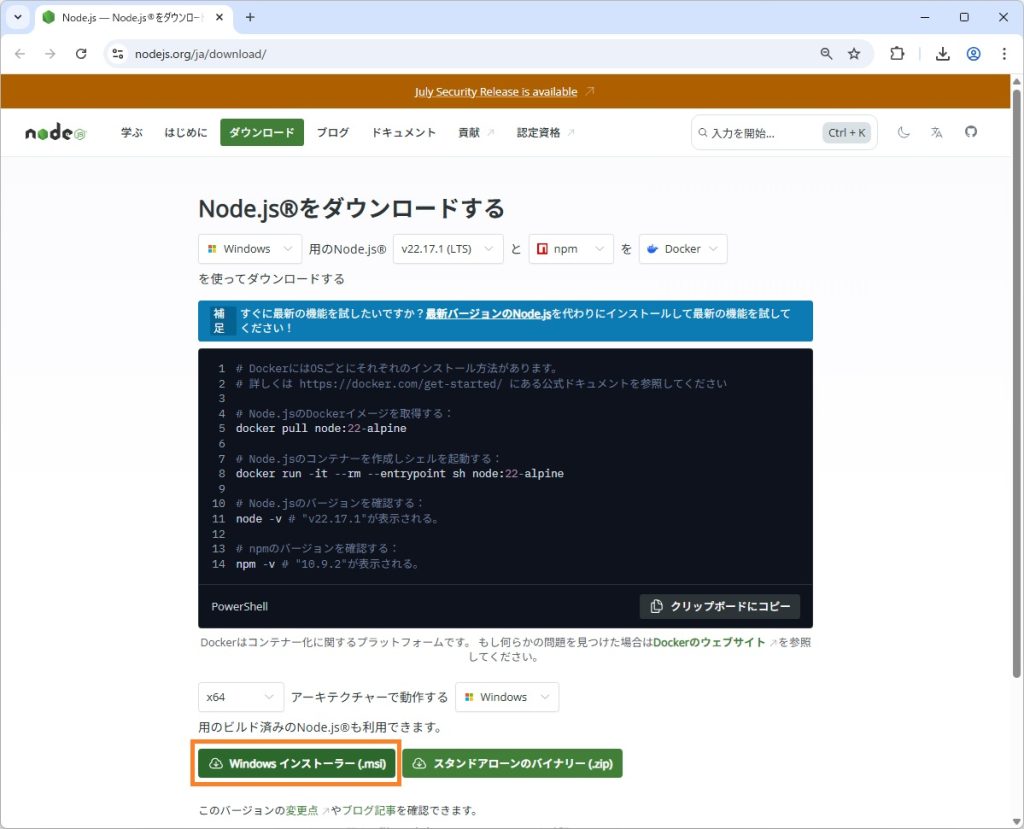1024x829 pixels.
Task: Open the Chrome profile icon
Action: [x=973, y=54]
